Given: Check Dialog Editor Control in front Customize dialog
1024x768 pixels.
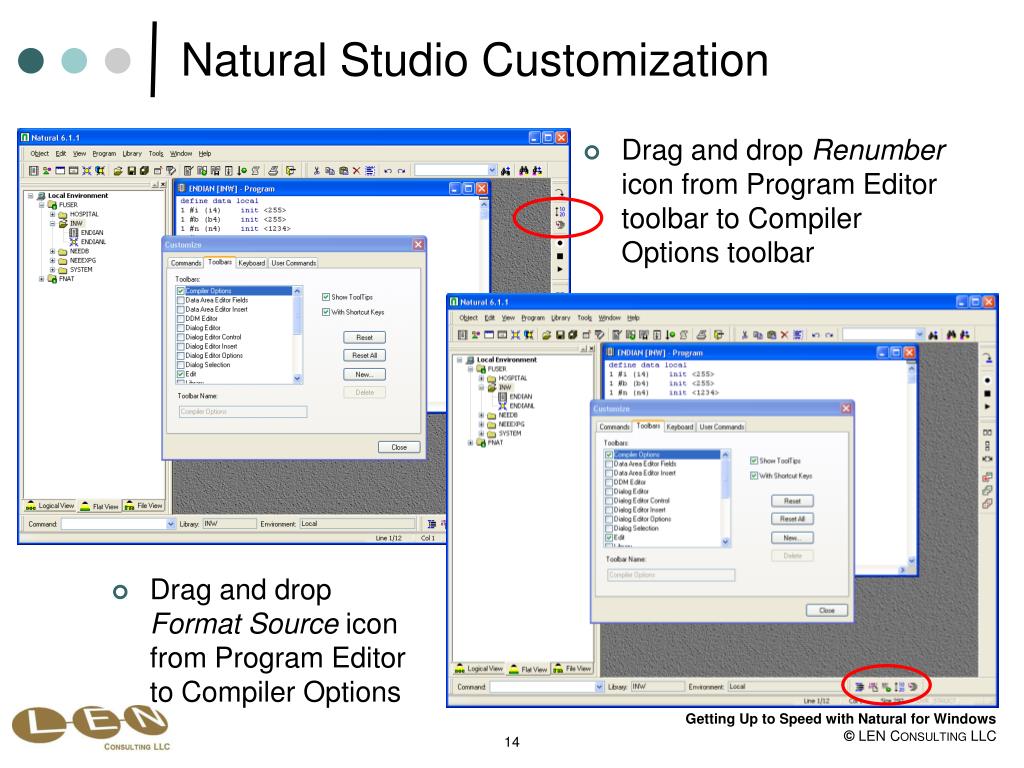Looking at the screenshot, I should pyautogui.click(x=609, y=501).
